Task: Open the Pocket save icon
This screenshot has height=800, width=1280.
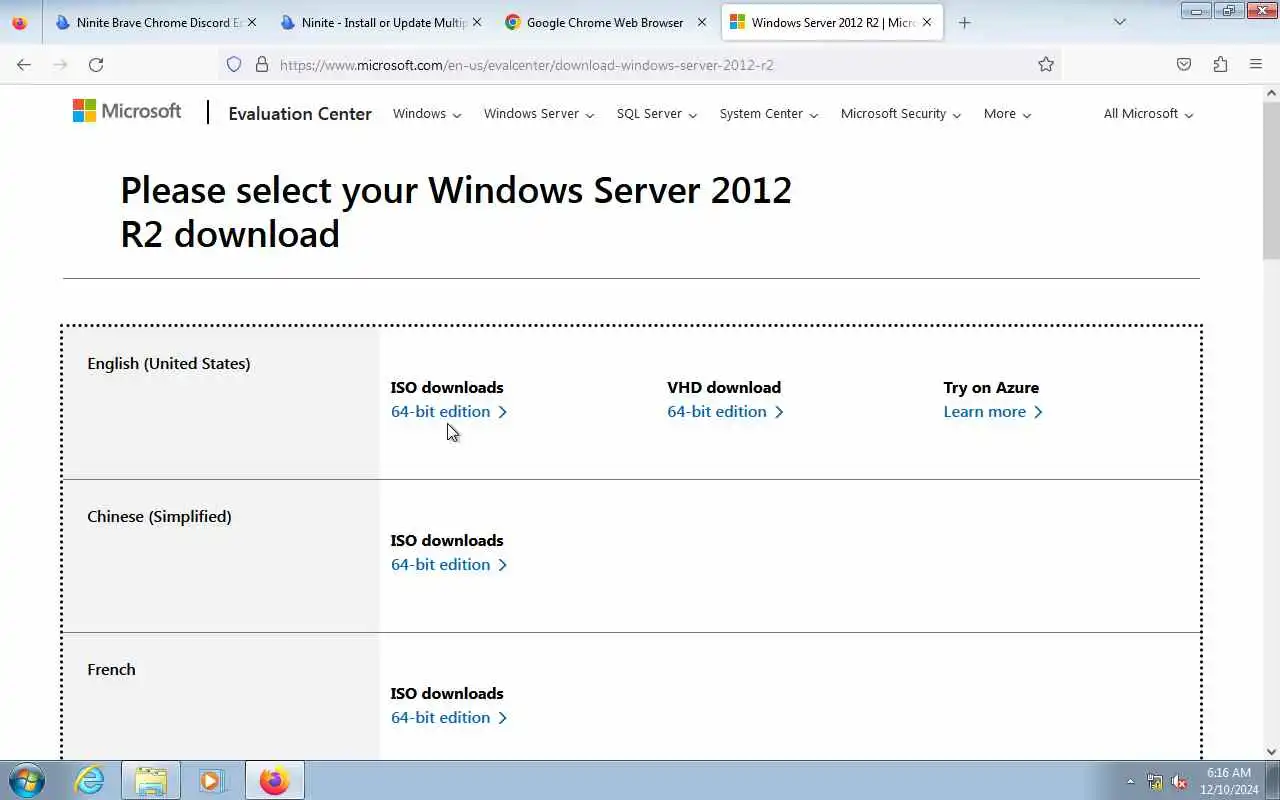Action: 1184,64
